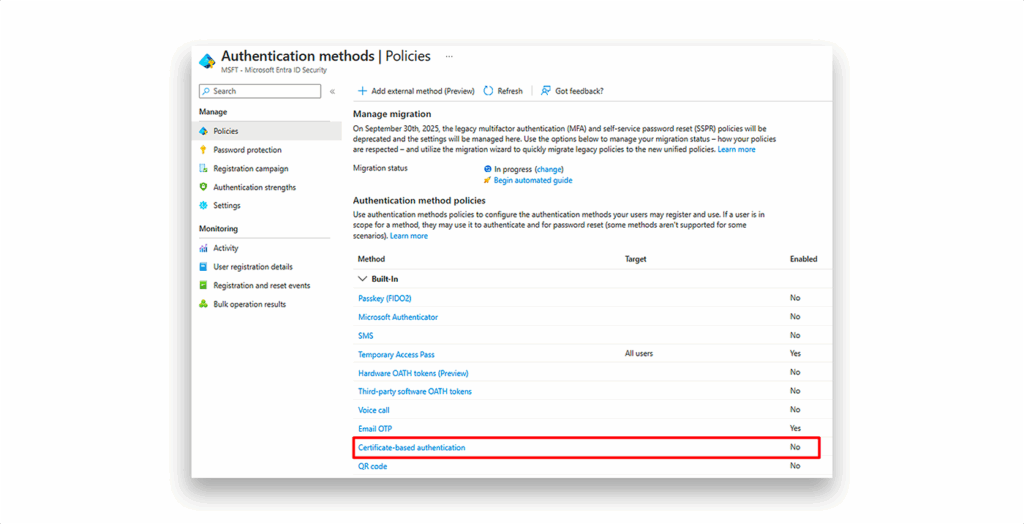The image size is (1024, 524).
Task: Click the Add external method plus icon
Action: tap(362, 91)
